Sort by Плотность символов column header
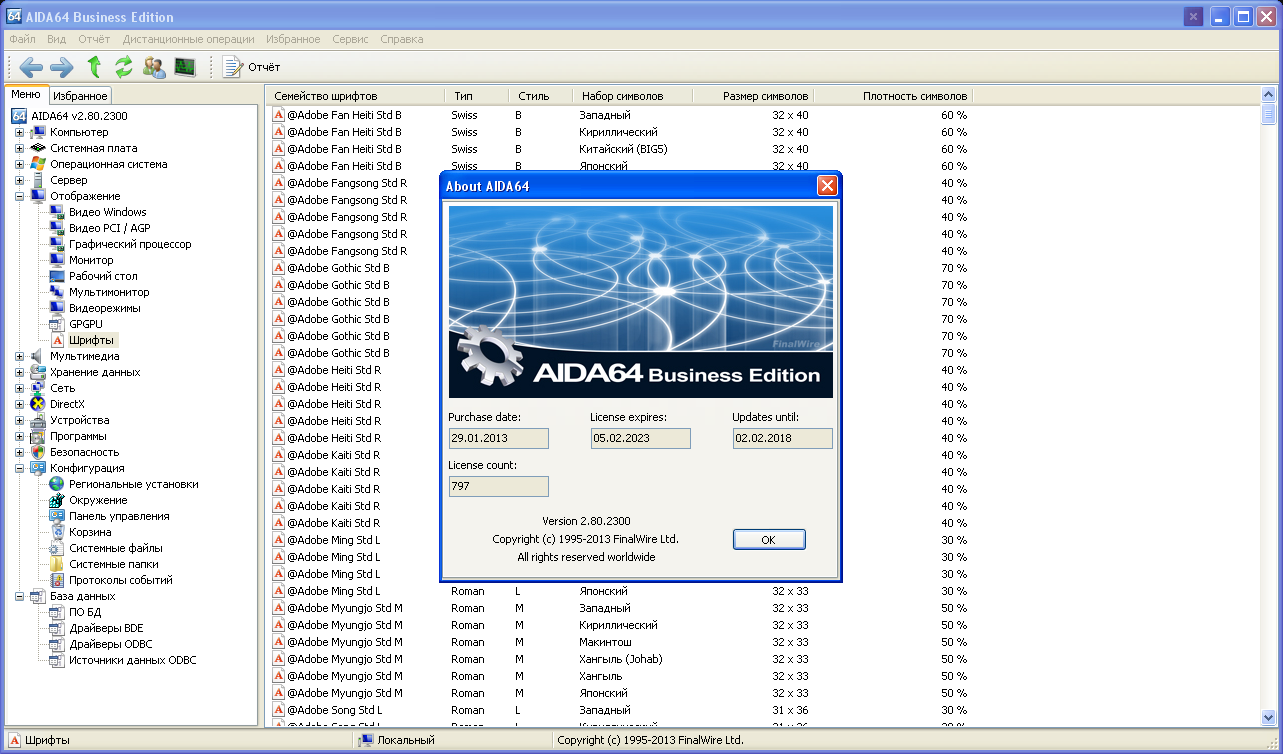 (893, 96)
